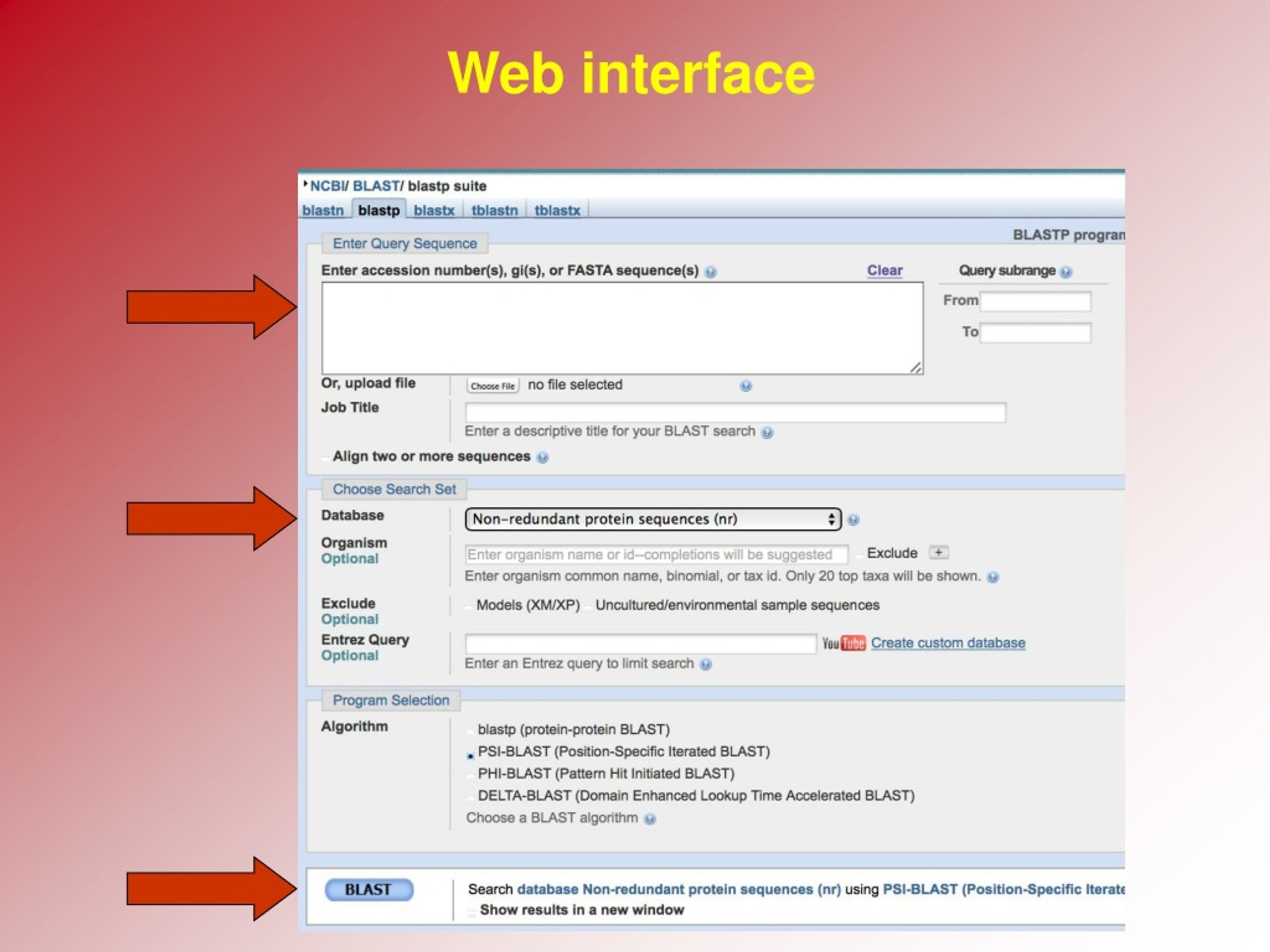Click the 'Choose Search Set' section heading

click(394, 489)
